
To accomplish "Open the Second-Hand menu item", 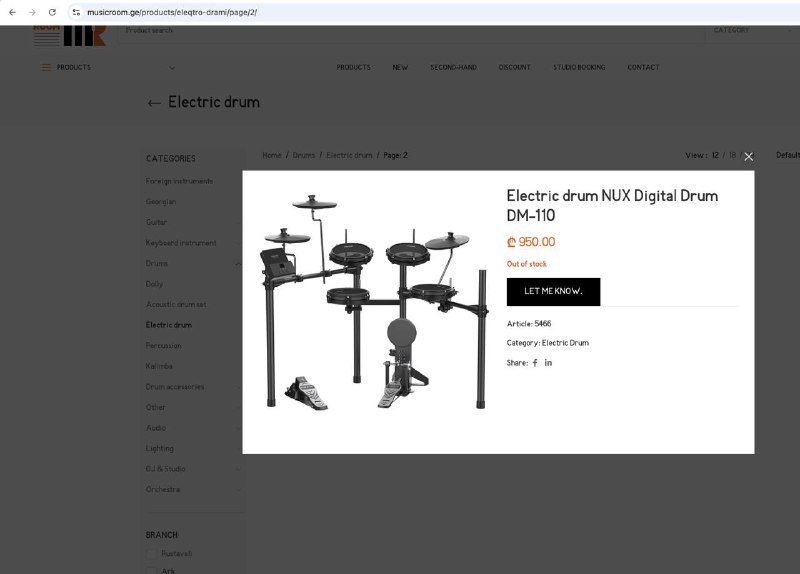I will [453, 68].
